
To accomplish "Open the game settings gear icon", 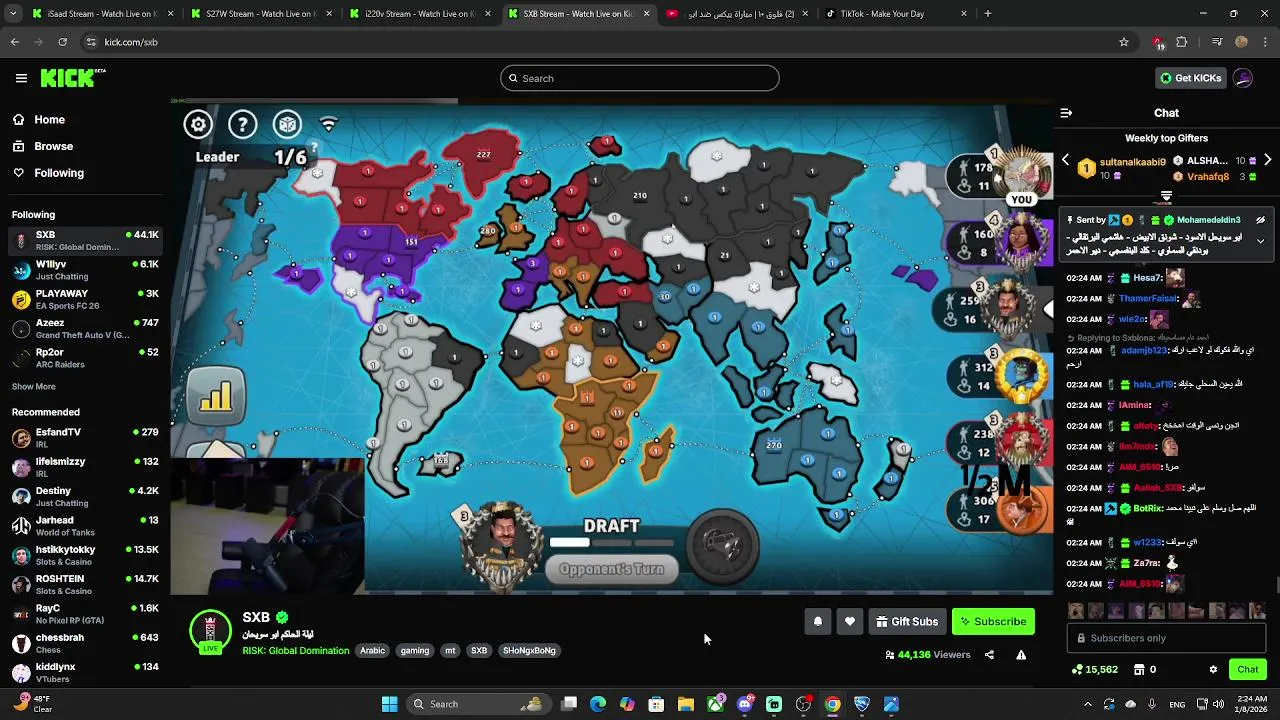I will pyautogui.click(x=198, y=124).
